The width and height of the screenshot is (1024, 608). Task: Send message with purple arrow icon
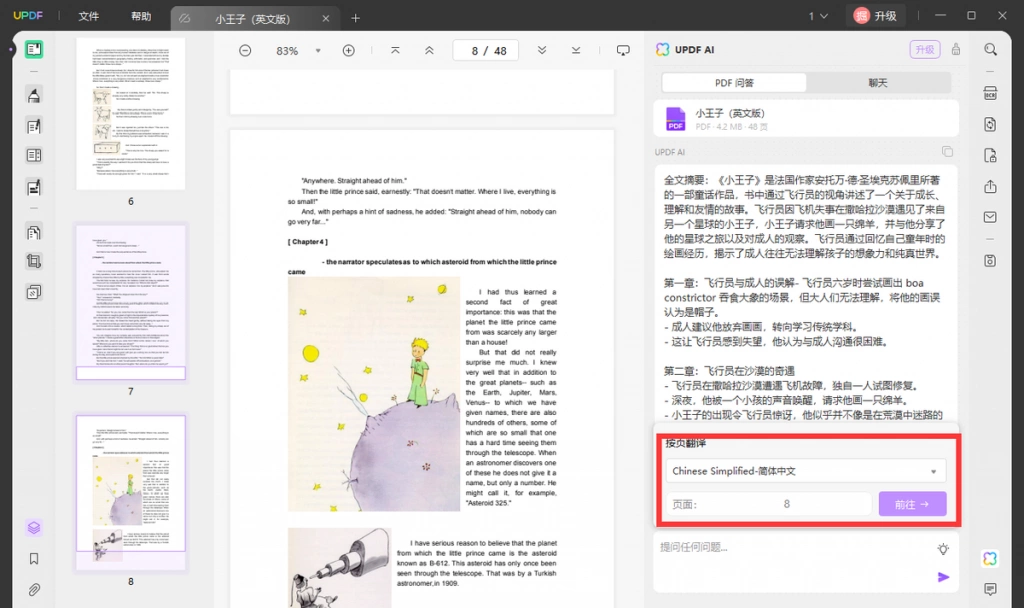tap(943, 577)
